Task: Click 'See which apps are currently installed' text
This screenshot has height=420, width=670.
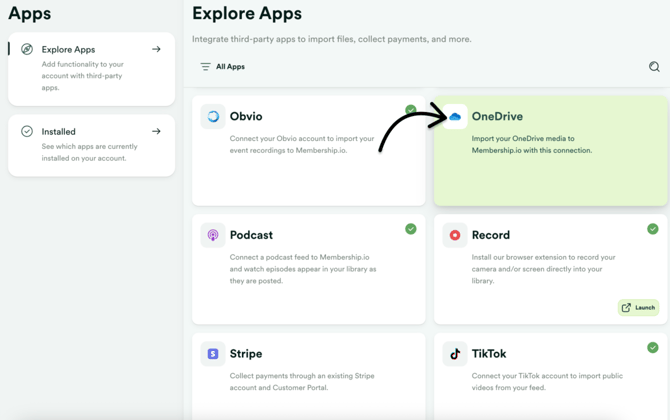Action: point(90,152)
